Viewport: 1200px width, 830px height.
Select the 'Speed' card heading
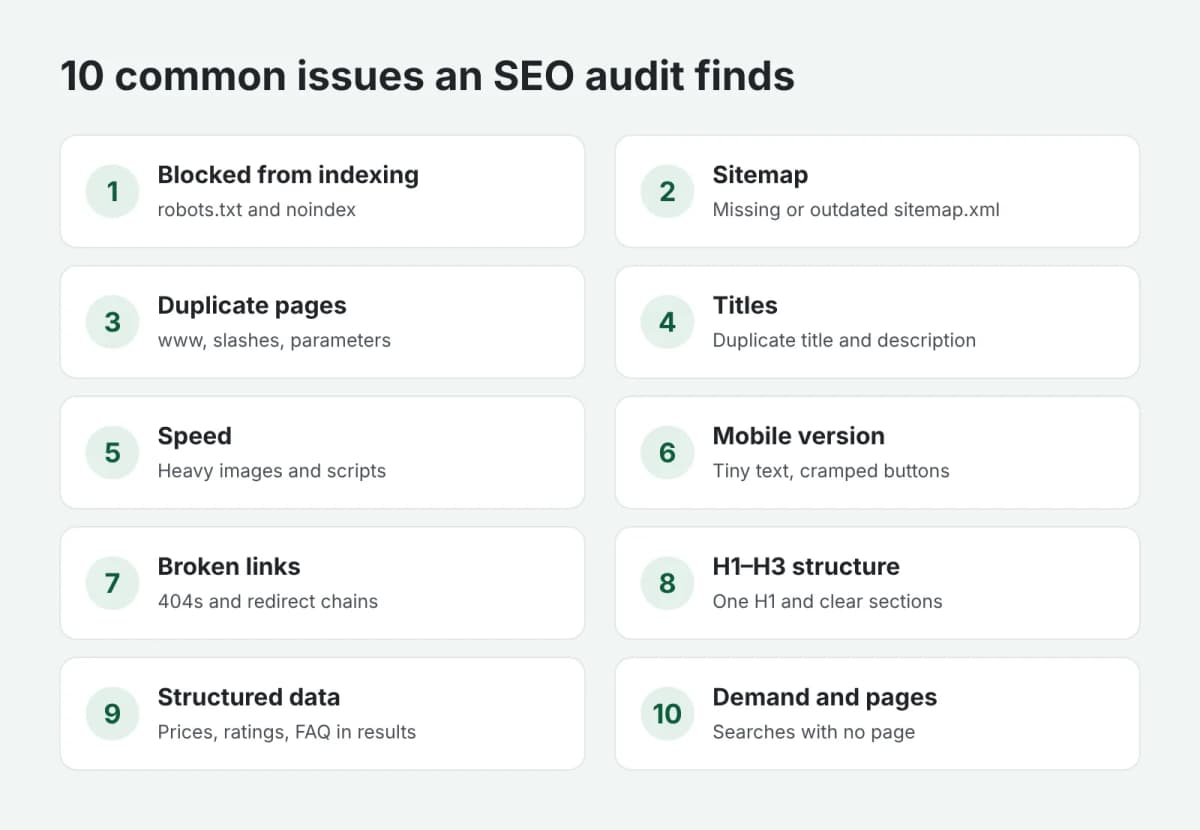[194, 436]
